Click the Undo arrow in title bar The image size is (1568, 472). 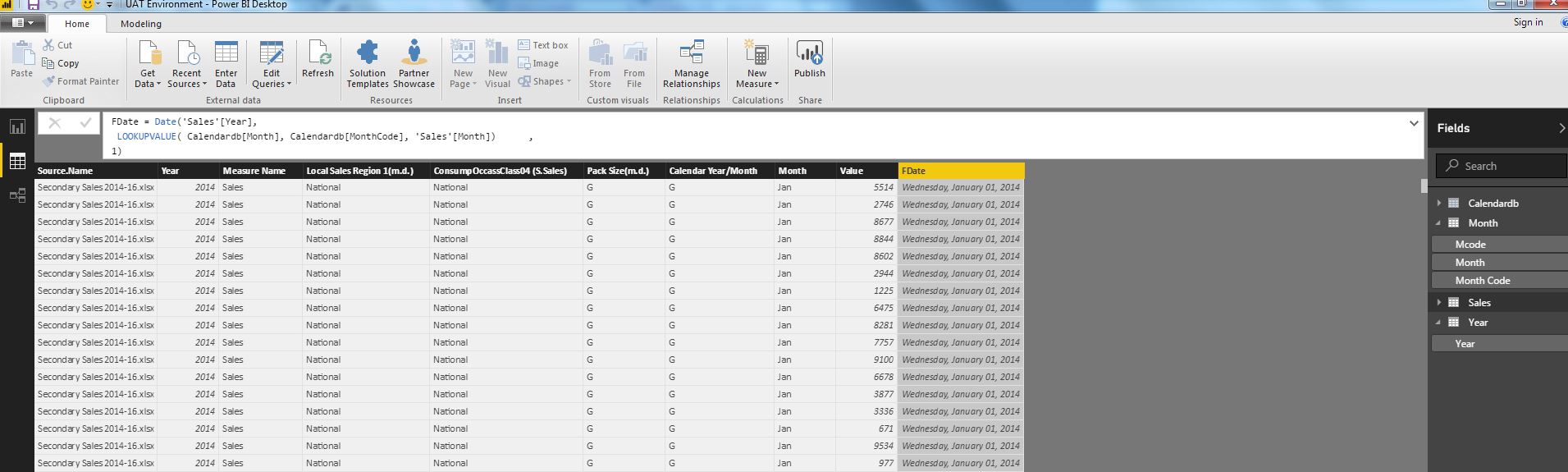53,5
